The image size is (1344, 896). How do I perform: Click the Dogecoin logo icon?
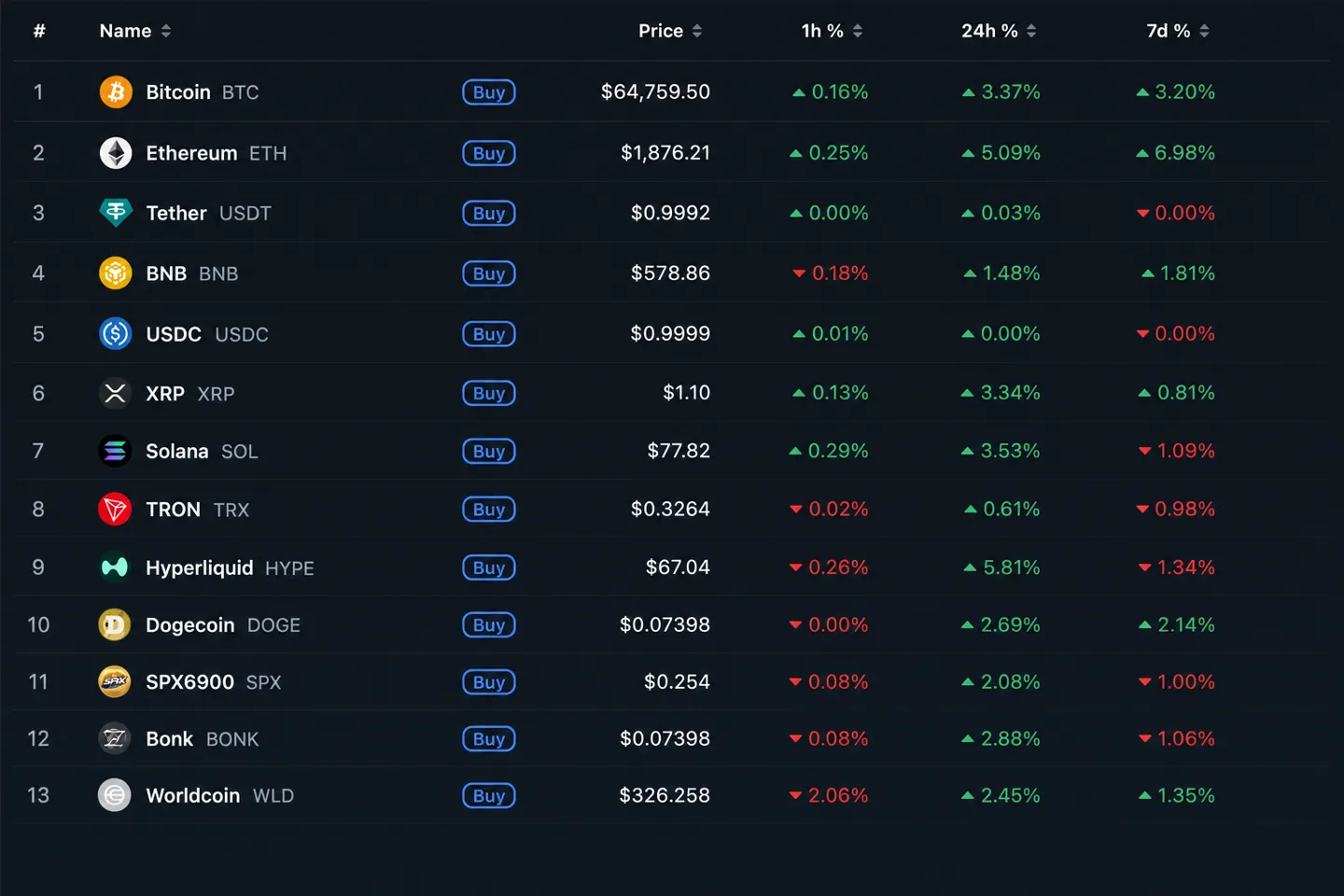click(116, 625)
